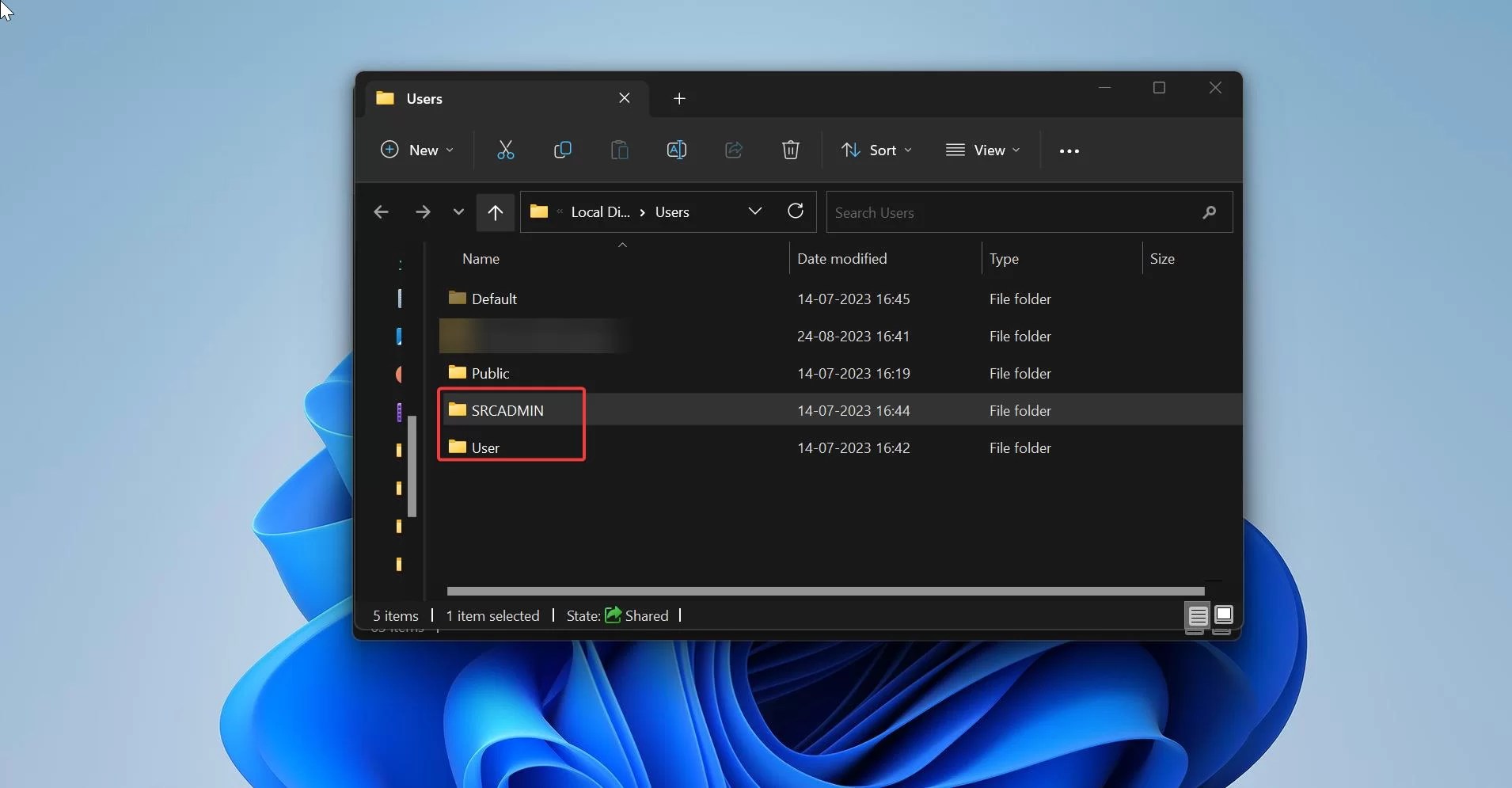1512x788 pixels.
Task: Expand recent locations chevron
Action: coord(458,212)
